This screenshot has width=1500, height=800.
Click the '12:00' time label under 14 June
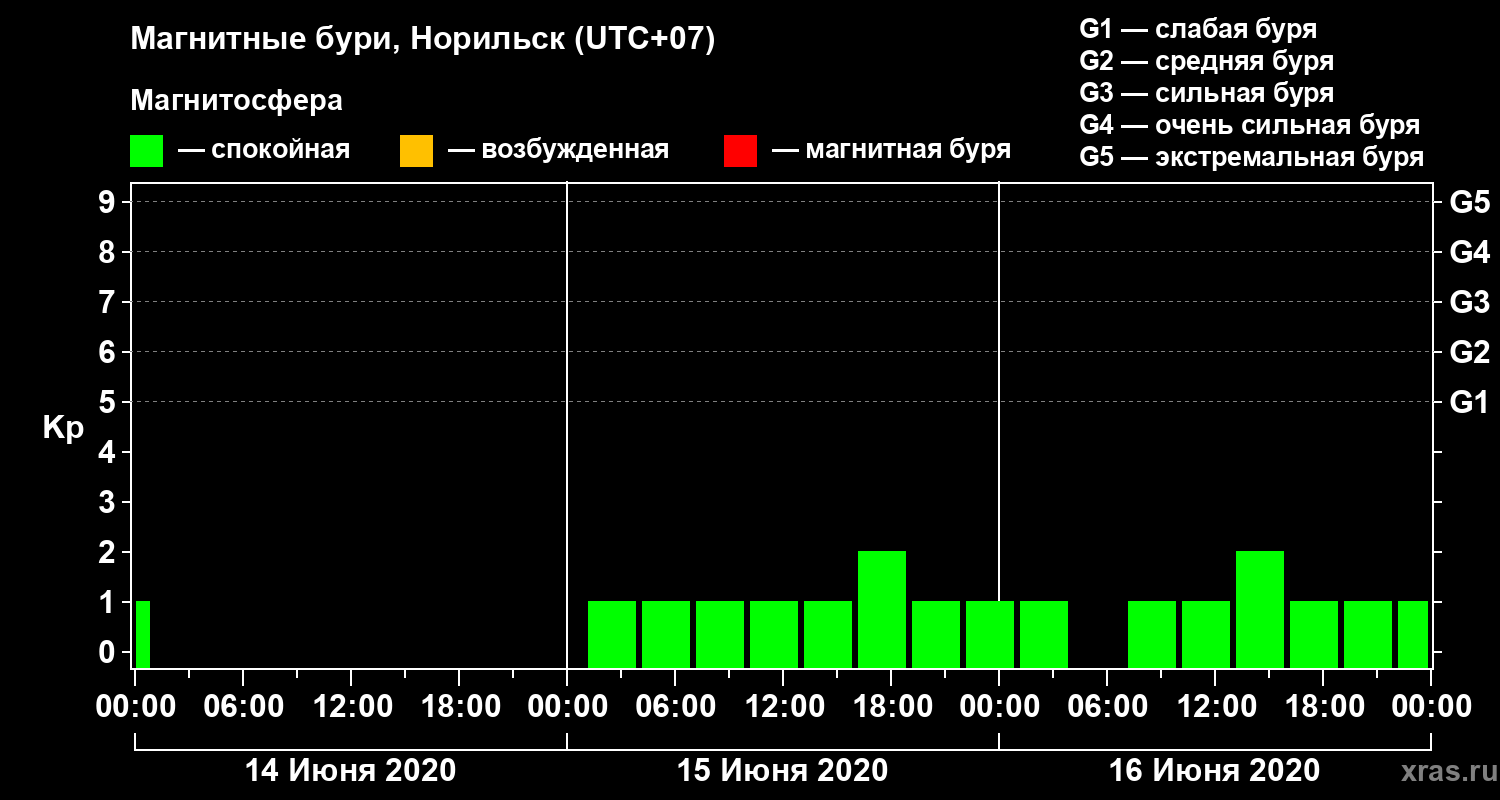(x=351, y=708)
